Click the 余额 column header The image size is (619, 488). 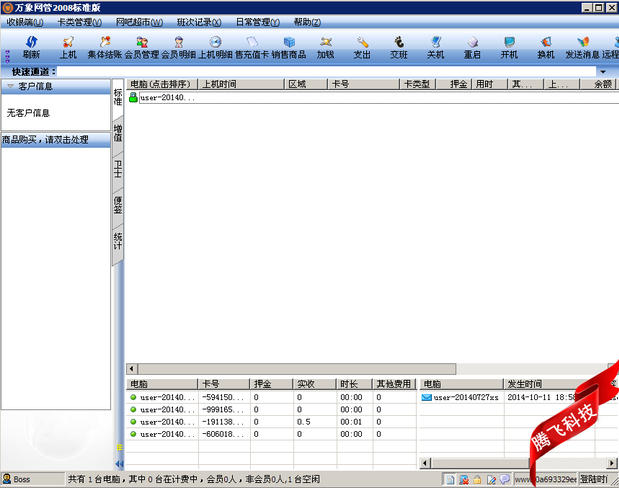point(598,84)
